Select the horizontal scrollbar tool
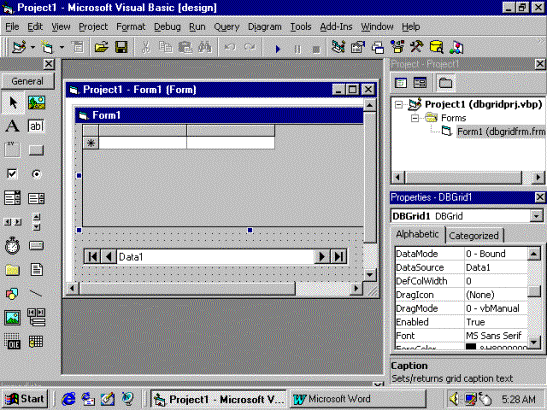Viewport: 547px width, 410px height. (13, 222)
